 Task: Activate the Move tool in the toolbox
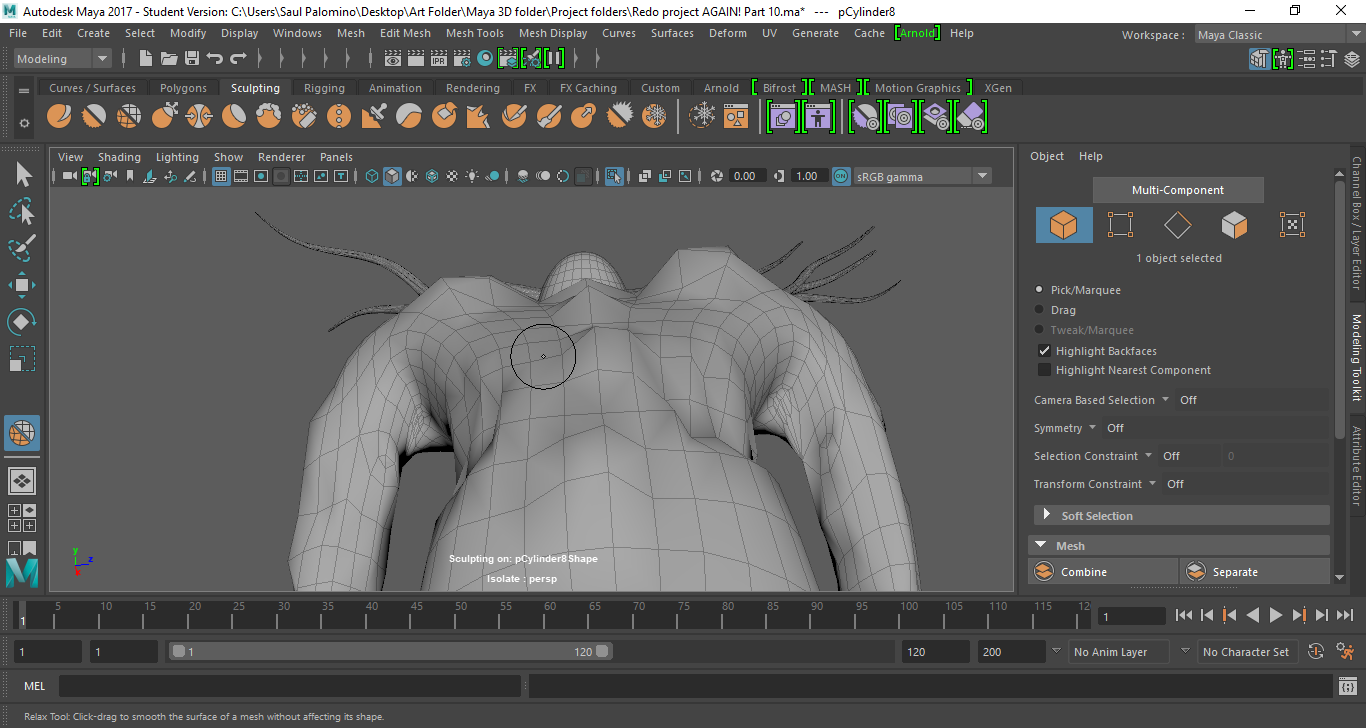click(x=22, y=285)
